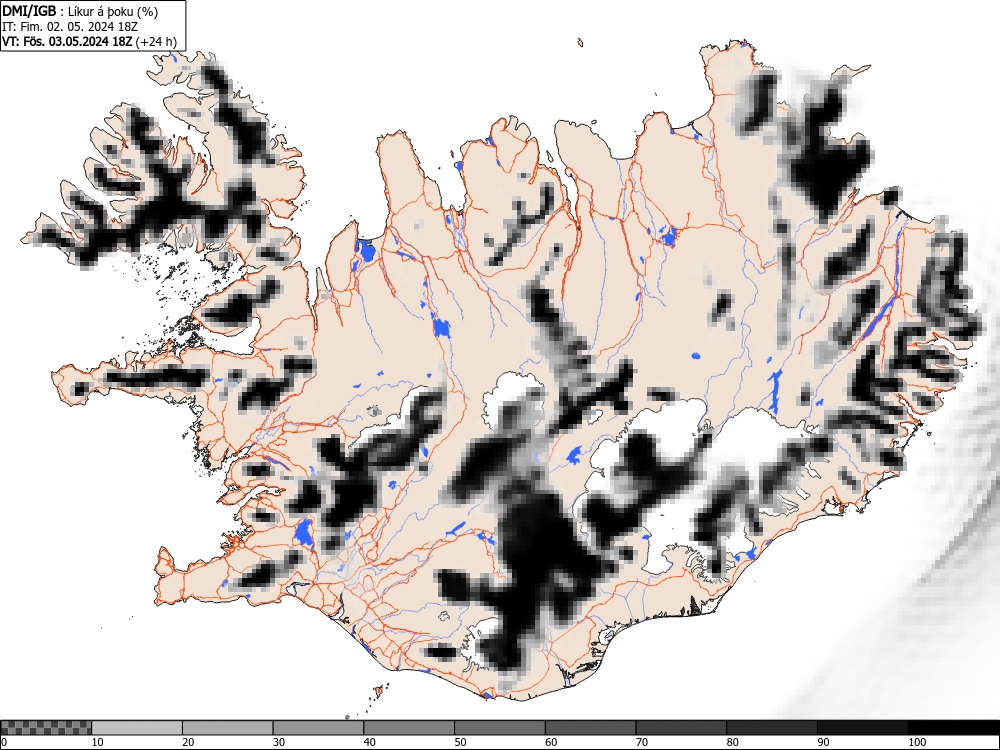
Task: Select the 60–70 percent legend swatch
Action: click(x=590, y=728)
